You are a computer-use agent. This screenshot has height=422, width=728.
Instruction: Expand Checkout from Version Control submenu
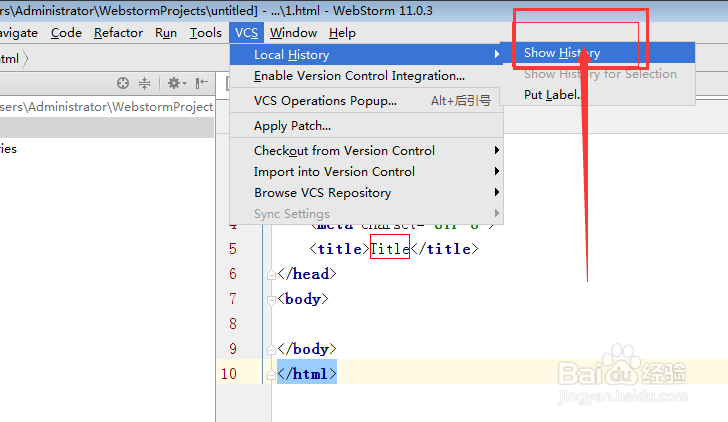[366, 151]
